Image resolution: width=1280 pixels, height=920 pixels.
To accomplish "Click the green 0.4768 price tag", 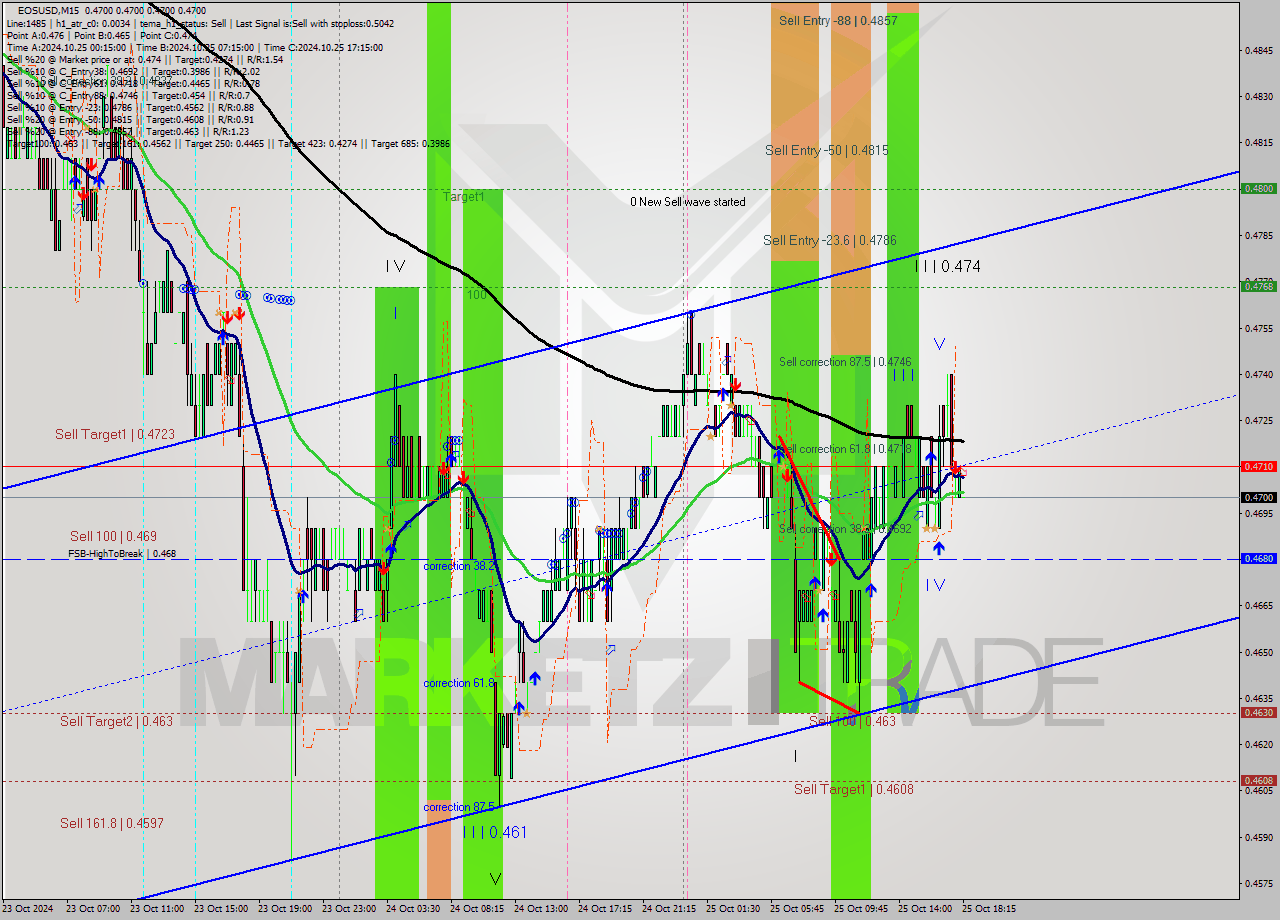I will (x=1257, y=286).
